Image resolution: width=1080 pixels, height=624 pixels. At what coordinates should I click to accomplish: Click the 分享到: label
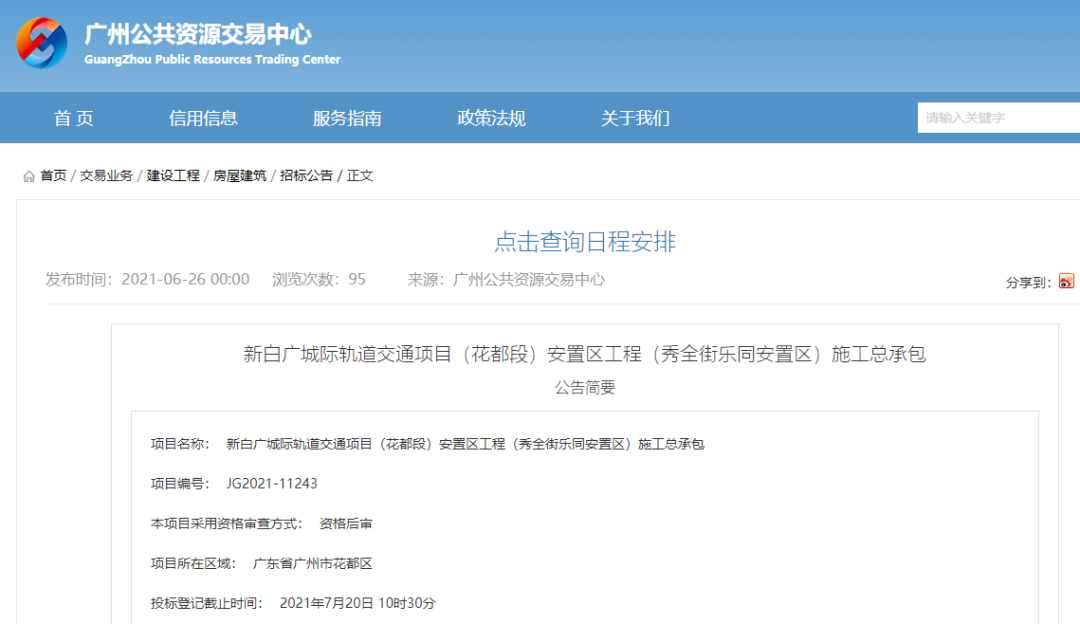pyautogui.click(x=1028, y=282)
